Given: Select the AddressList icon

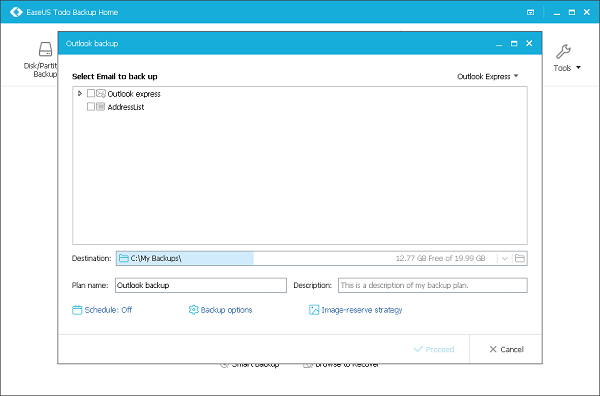Looking at the screenshot, I should pyautogui.click(x=101, y=107).
